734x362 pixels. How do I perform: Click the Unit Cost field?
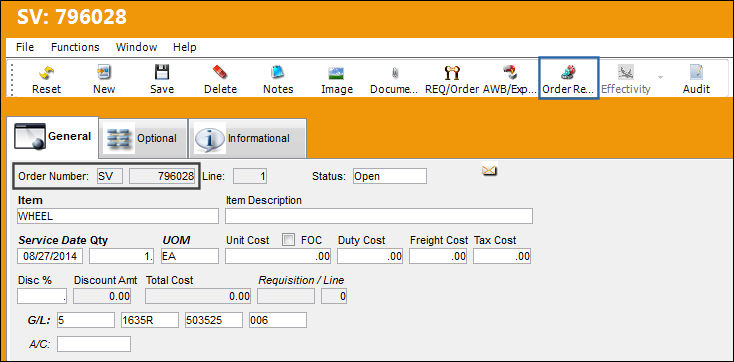tap(278, 256)
